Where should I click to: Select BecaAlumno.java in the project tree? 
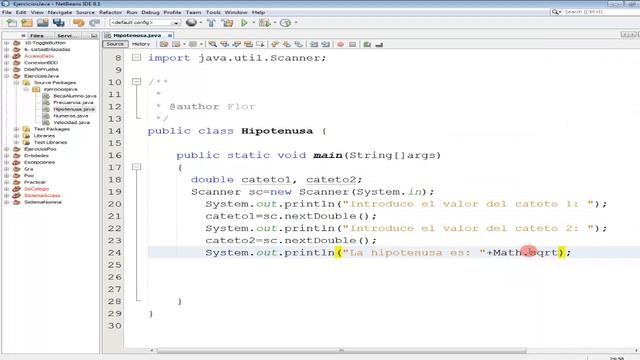[x=75, y=96]
